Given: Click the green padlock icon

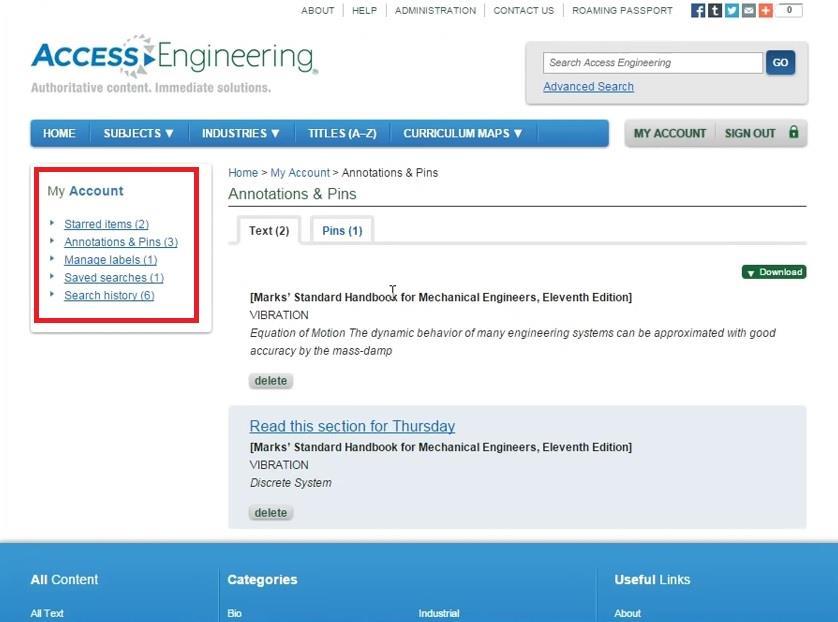Looking at the screenshot, I should pyautogui.click(x=794, y=132).
